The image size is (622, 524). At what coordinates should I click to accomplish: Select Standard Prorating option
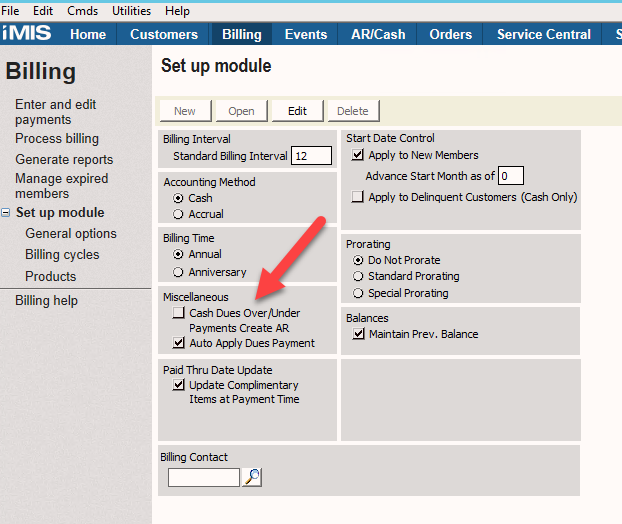pyautogui.click(x=358, y=276)
